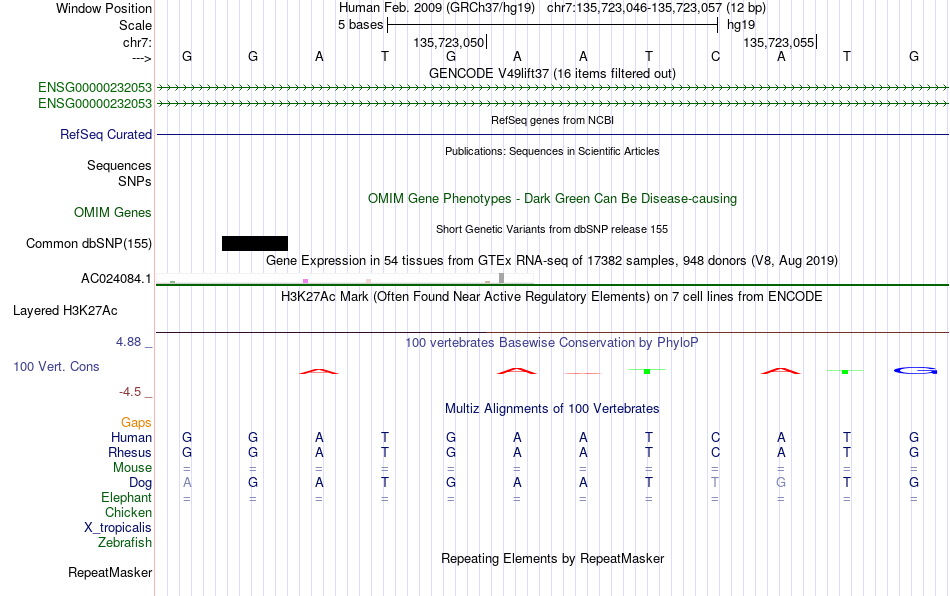
Task: Click the AC024084.1 gene label
Action: (x=116, y=279)
